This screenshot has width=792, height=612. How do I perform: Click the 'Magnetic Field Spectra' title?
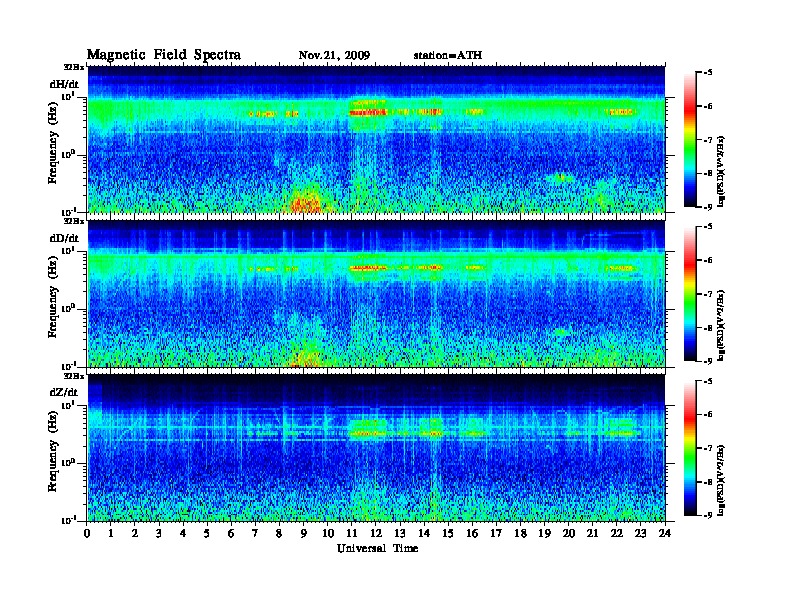(x=164, y=55)
